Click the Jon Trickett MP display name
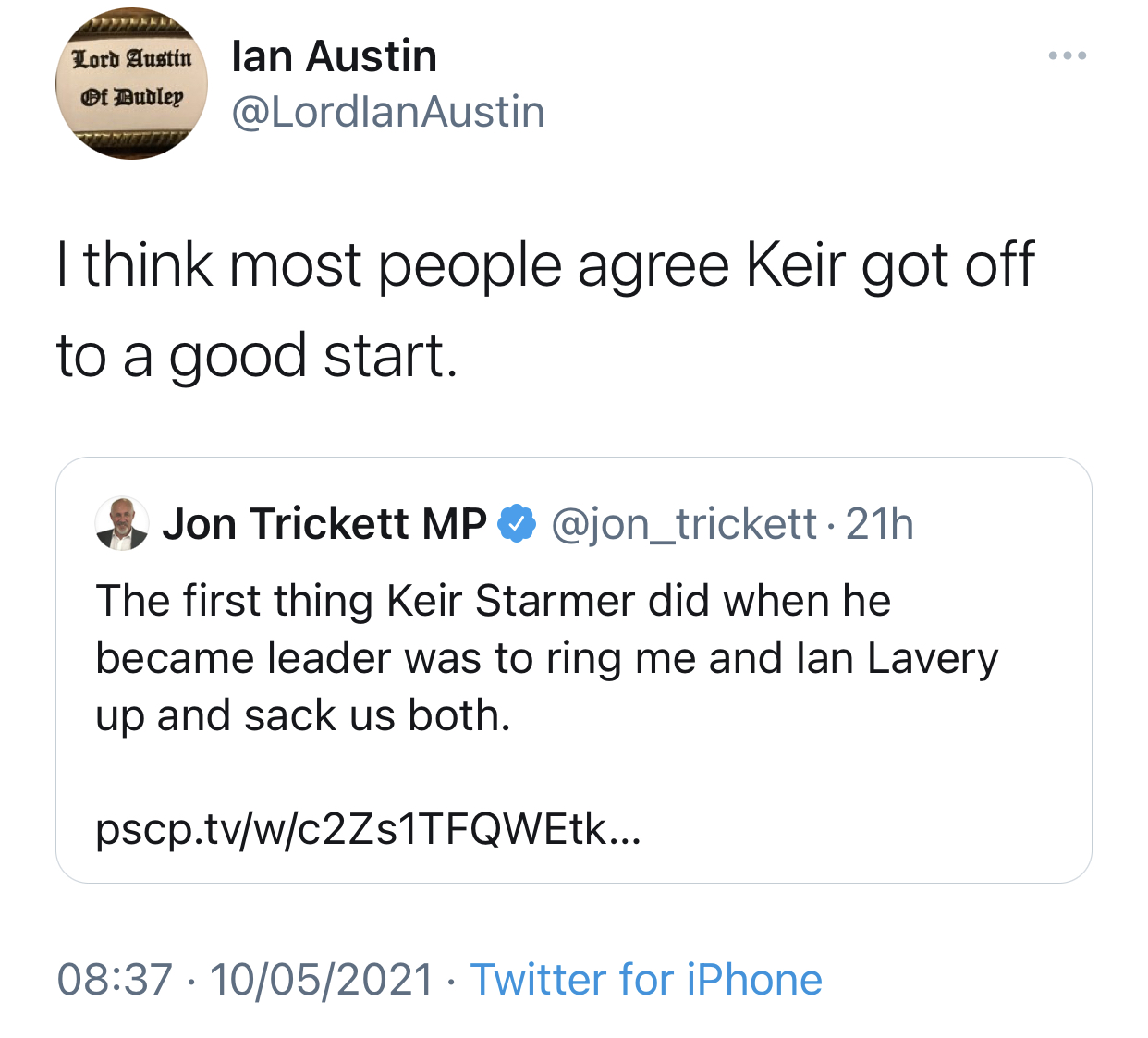 coord(324,524)
